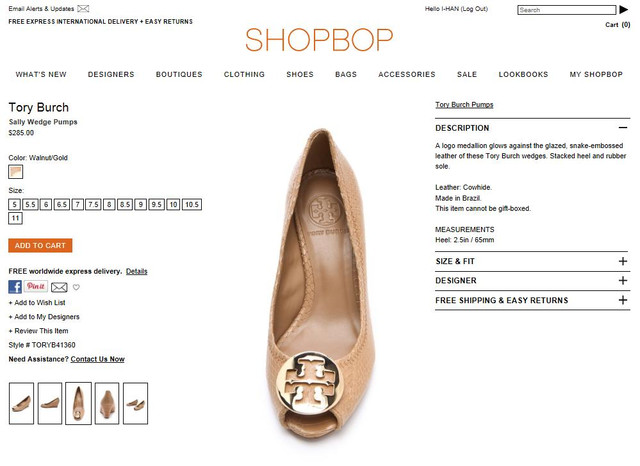Collapse the Description section
The width and height of the screenshot is (640, 466).
[x=622, y=128]
